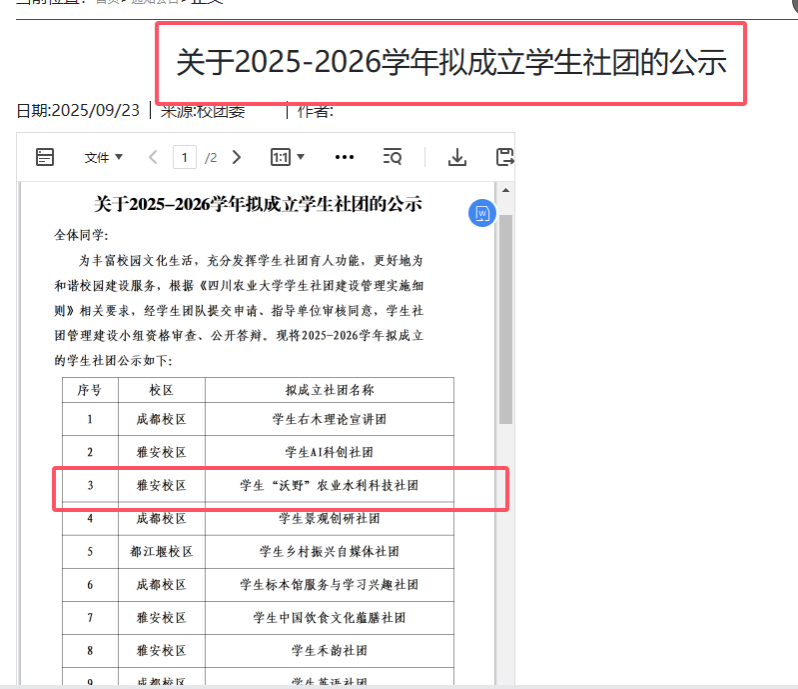Click the blue Word convert floating button
Screen dimensions: 798x689
[x=482, y=213]
